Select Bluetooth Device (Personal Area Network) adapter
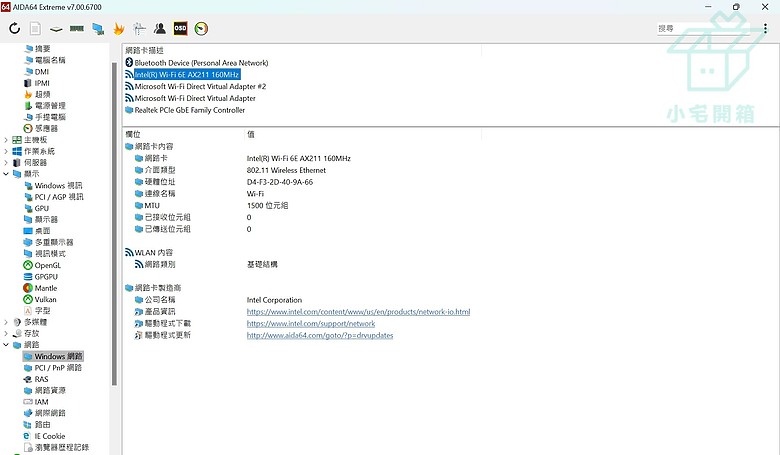 pyautogui.click(x=196, y=63)
